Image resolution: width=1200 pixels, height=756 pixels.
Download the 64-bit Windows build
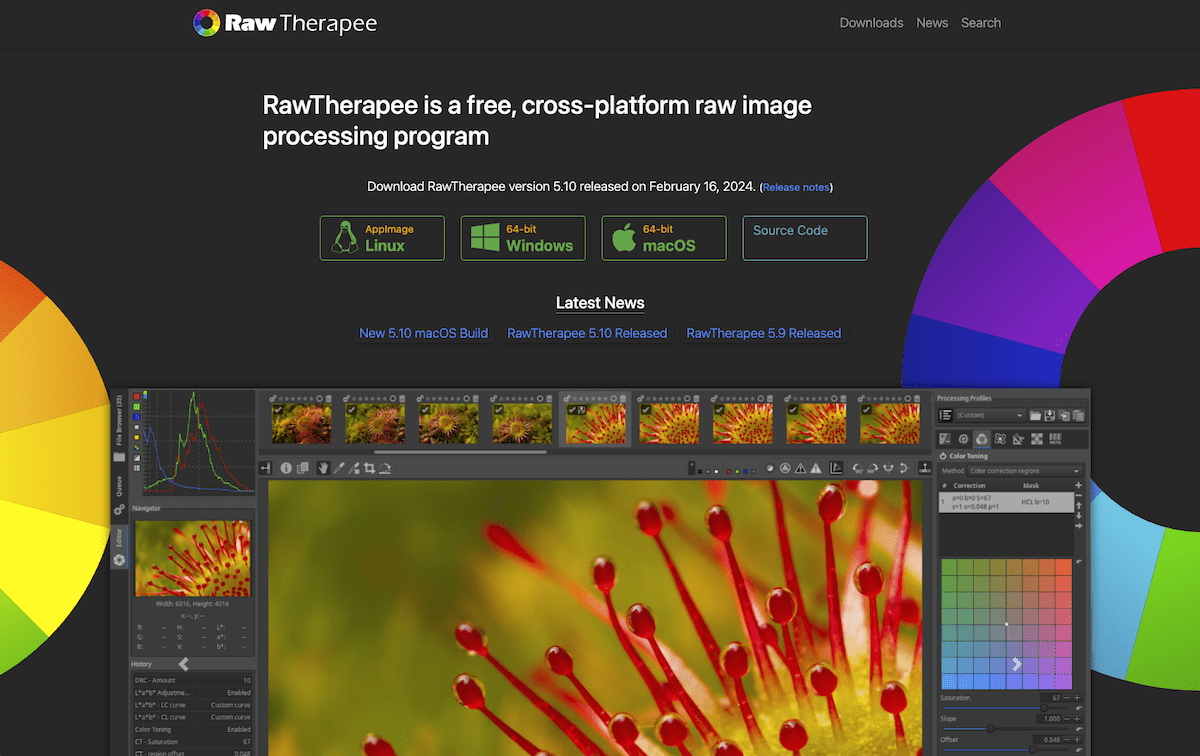(x=523, y=238)
